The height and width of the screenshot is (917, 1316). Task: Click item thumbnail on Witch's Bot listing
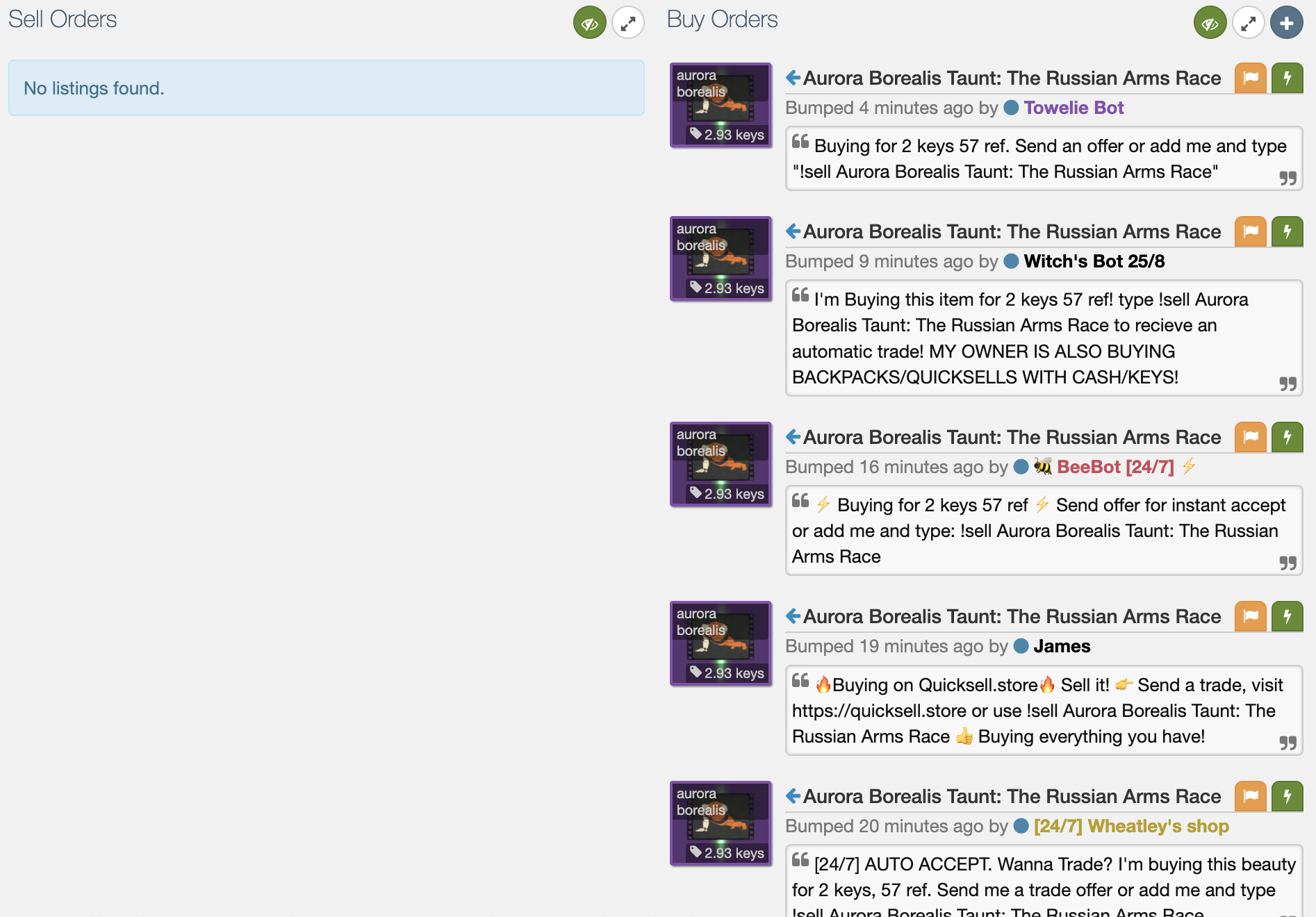[x=721, y=258]
